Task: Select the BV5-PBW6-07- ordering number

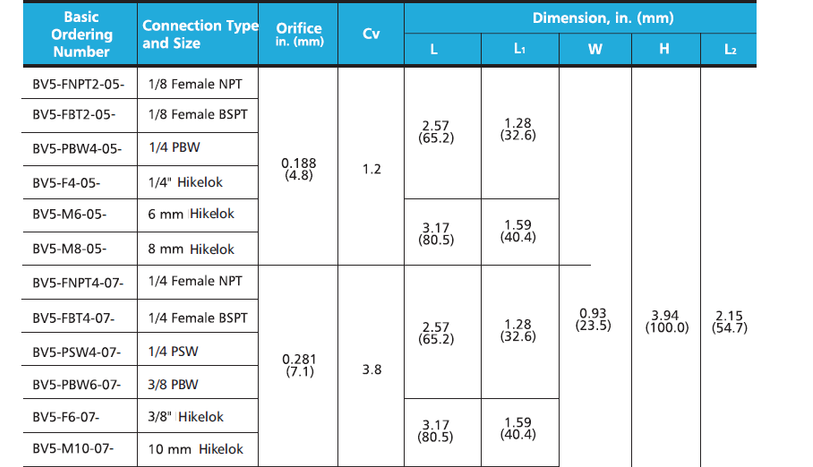Action: tap(77, 384)
